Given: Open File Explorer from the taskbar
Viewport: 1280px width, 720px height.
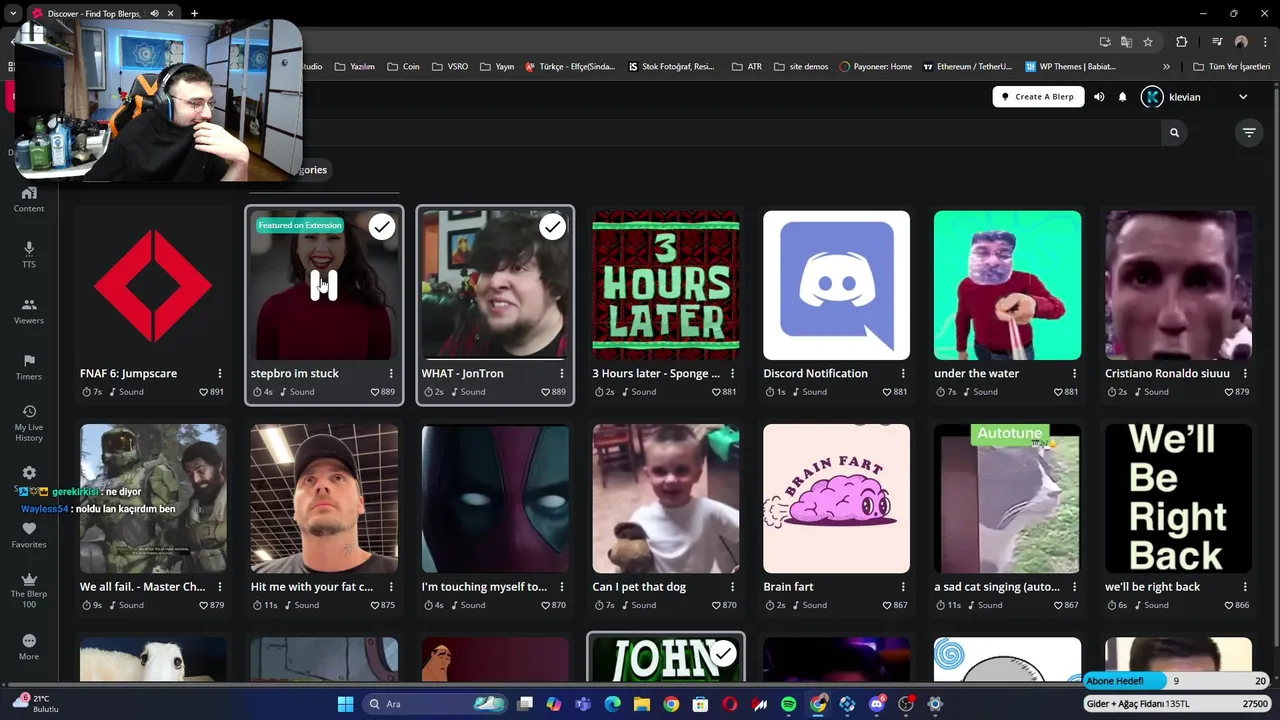Looking at the screenshot, I should click(642, 704).
